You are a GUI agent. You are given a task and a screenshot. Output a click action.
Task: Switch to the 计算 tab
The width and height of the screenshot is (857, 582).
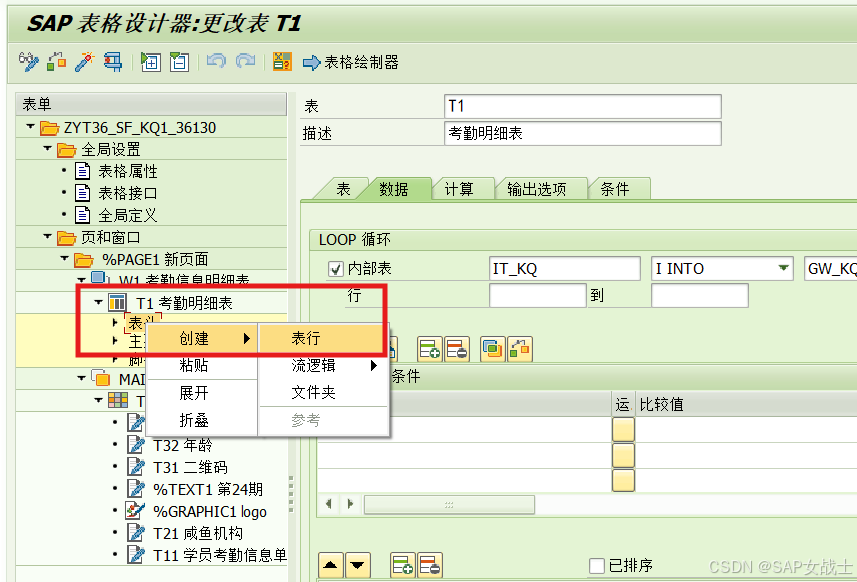click(x=459, y=189)
